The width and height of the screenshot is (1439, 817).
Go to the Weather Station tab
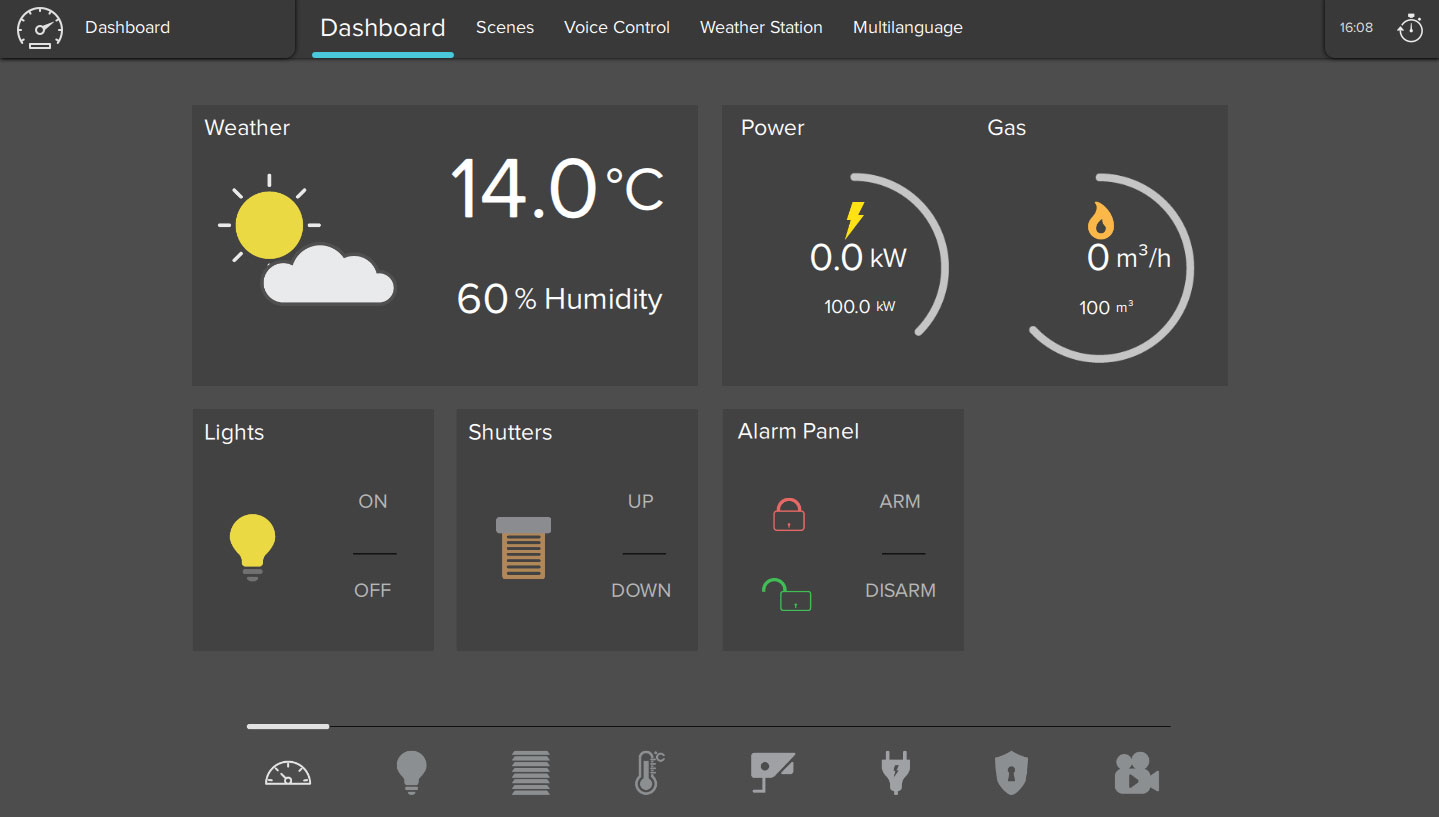pos(761,28)
